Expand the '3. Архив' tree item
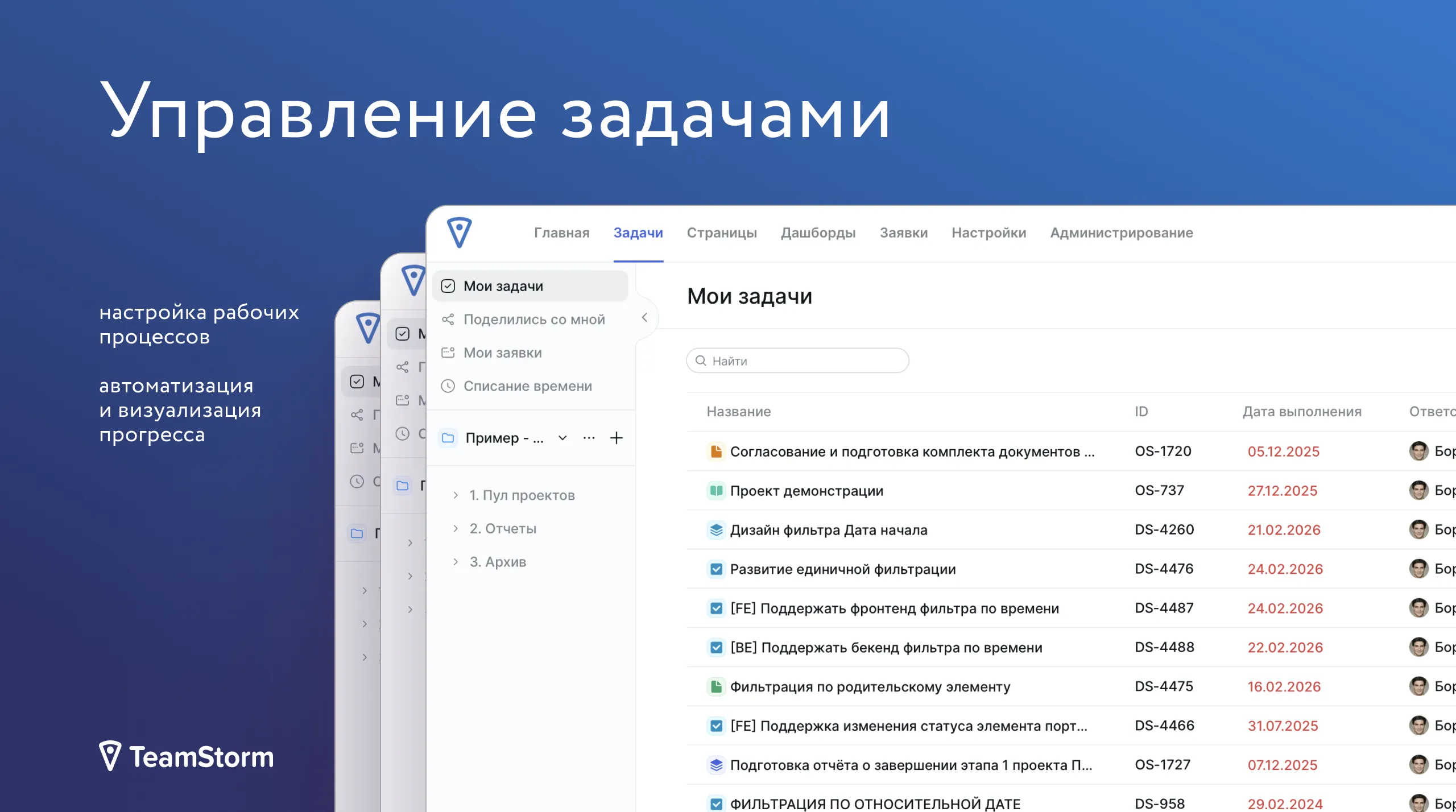This screenshot has height=812, width=1456. pos(456,561)
